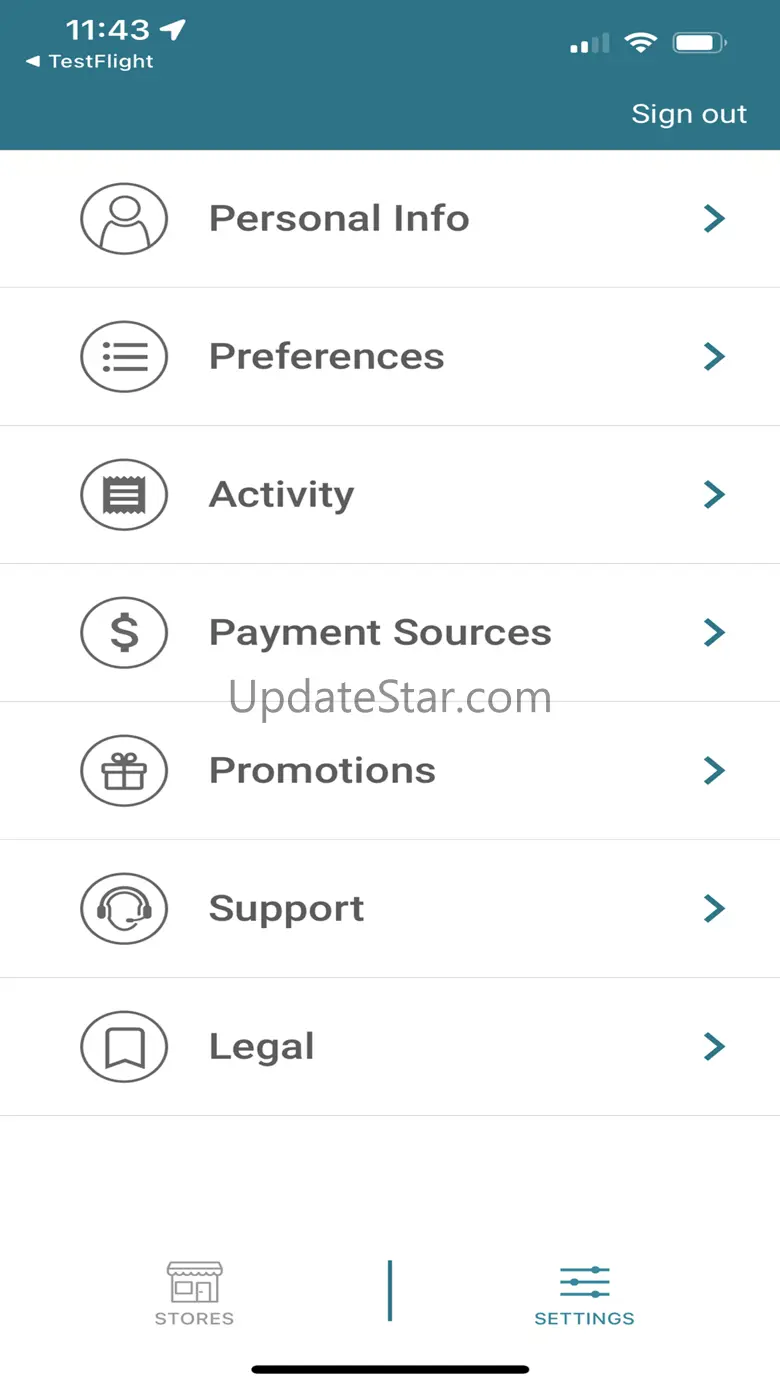Image resolution: width=780 pixels, height=1387 pixels.
Task: Select the Promotions menu label
Action: (322, 770)
